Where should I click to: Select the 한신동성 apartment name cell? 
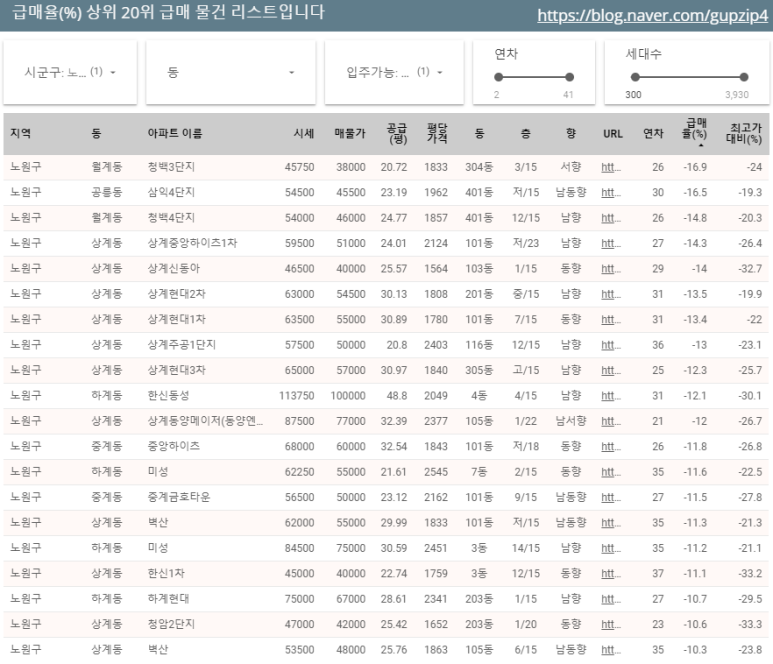(168, 396)
